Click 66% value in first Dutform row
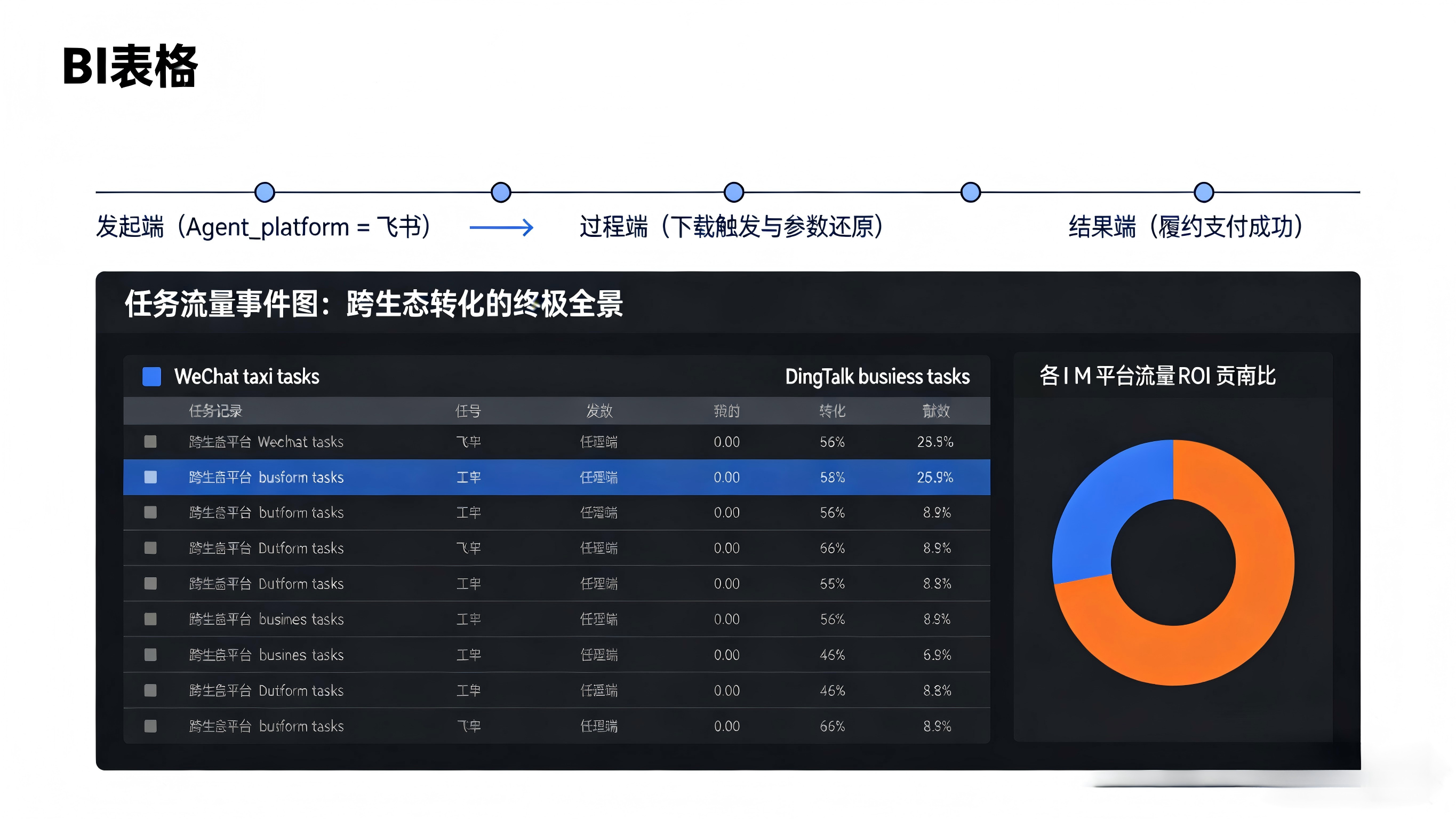 pos(832,548)
